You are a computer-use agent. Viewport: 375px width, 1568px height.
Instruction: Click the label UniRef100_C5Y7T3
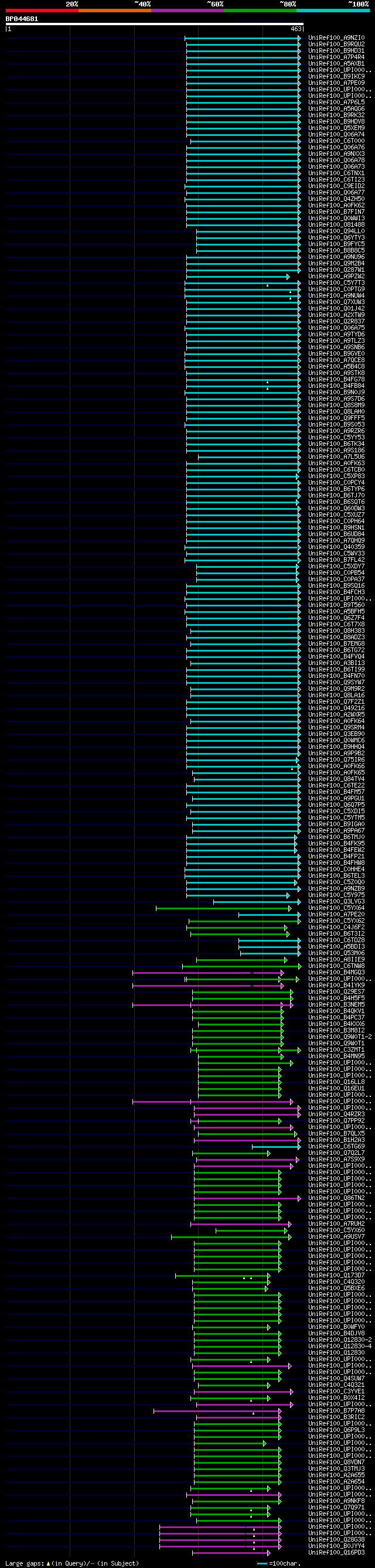[337, 282]
